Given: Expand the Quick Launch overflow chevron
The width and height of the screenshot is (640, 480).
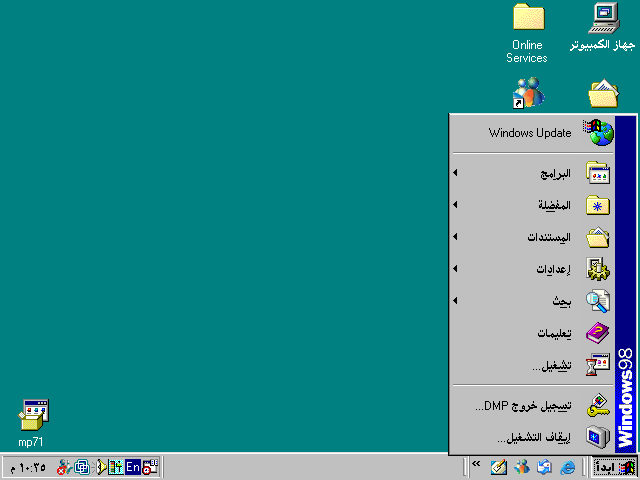Looking at the screenshot, I should coord(476,464).
